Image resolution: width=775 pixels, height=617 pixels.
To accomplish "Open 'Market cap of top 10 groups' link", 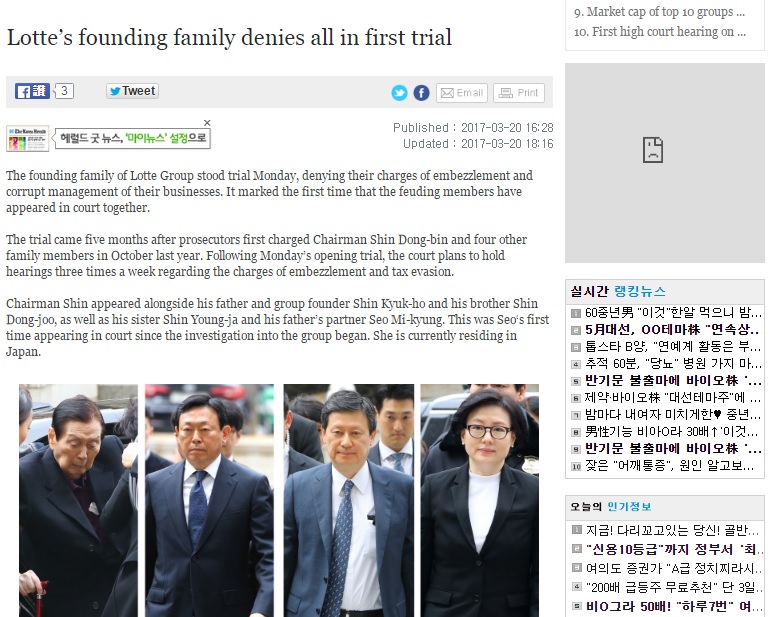I will [659, 12].
